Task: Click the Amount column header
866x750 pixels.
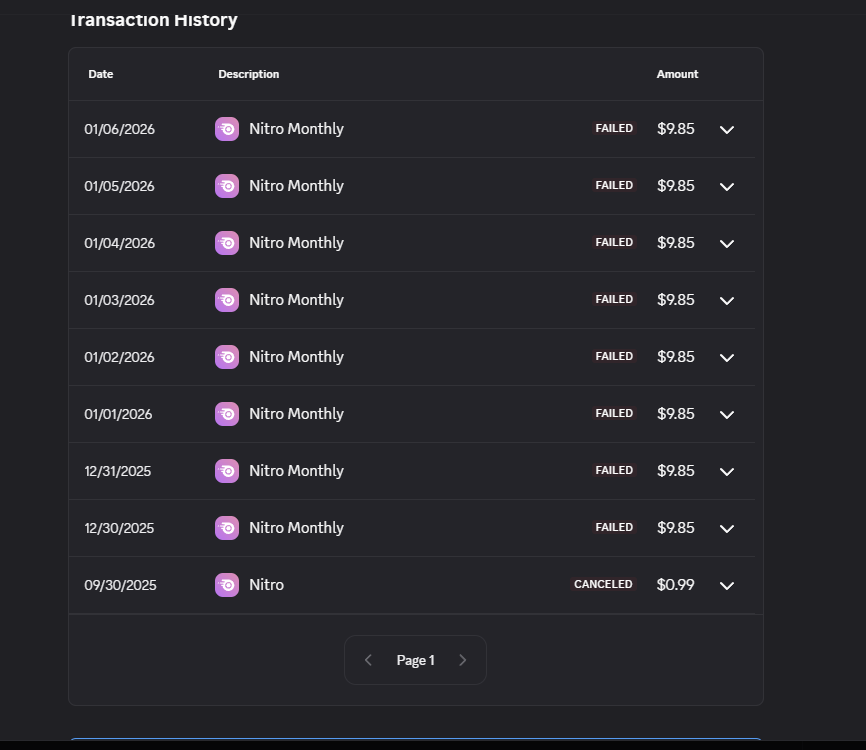Action: pos(677,74)
